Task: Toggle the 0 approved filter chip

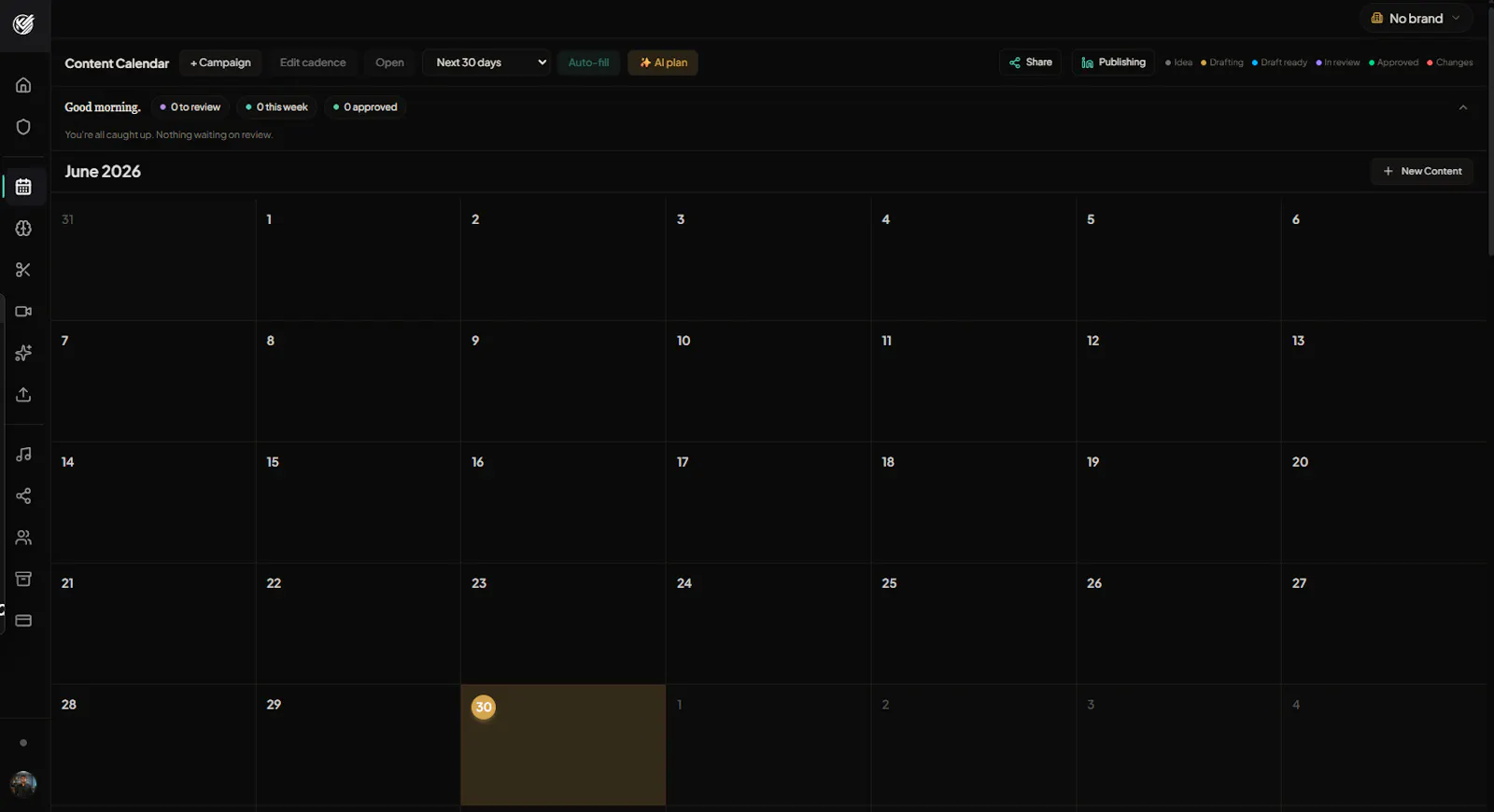Action: 365,107
